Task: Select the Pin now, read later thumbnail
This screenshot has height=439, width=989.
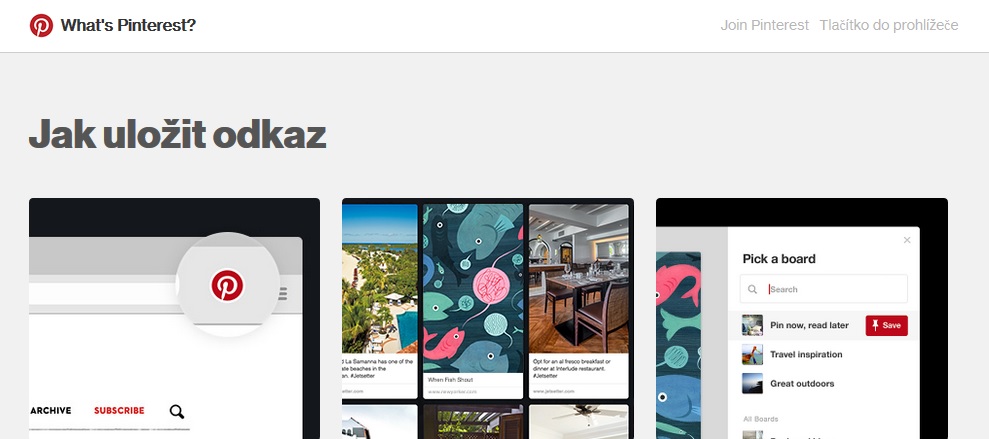Action: (x=752, y=325)
